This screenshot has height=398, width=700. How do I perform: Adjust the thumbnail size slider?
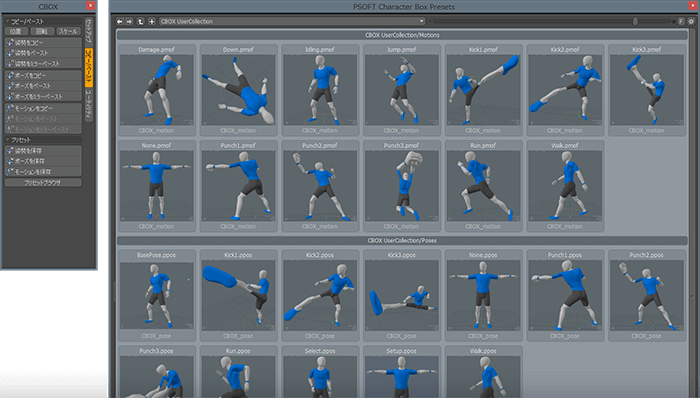point(635,21)
